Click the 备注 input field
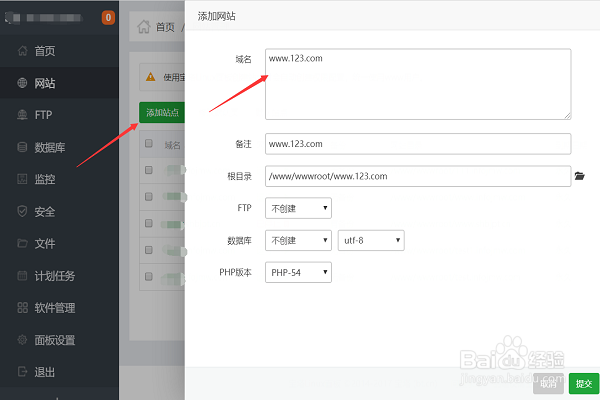 [418, 144]
